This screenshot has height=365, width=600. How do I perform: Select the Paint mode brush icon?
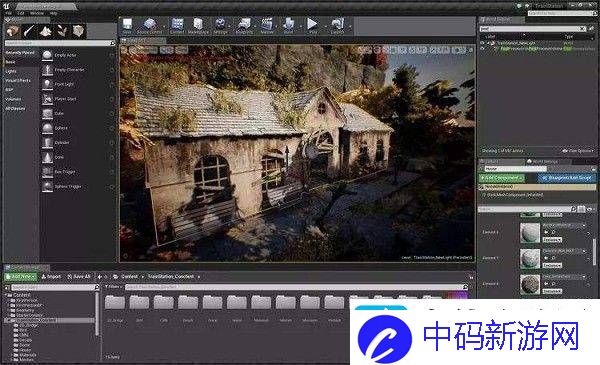point(29,31)
